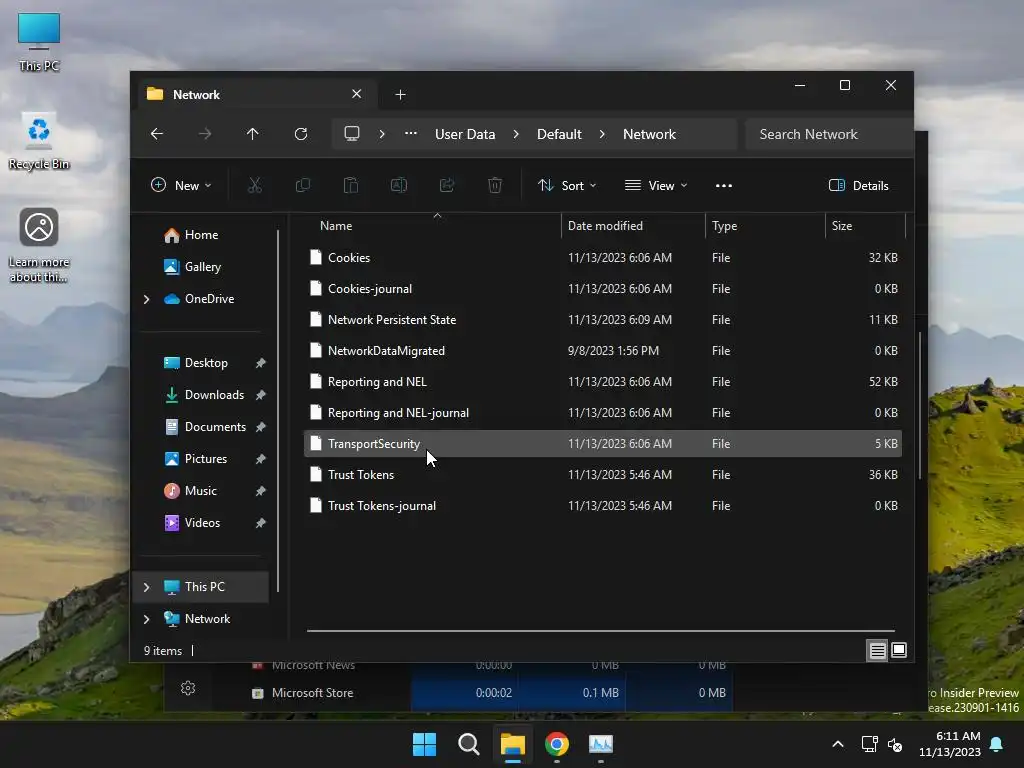
Task: Toggle the Details pane
Action: pos(859,185)
